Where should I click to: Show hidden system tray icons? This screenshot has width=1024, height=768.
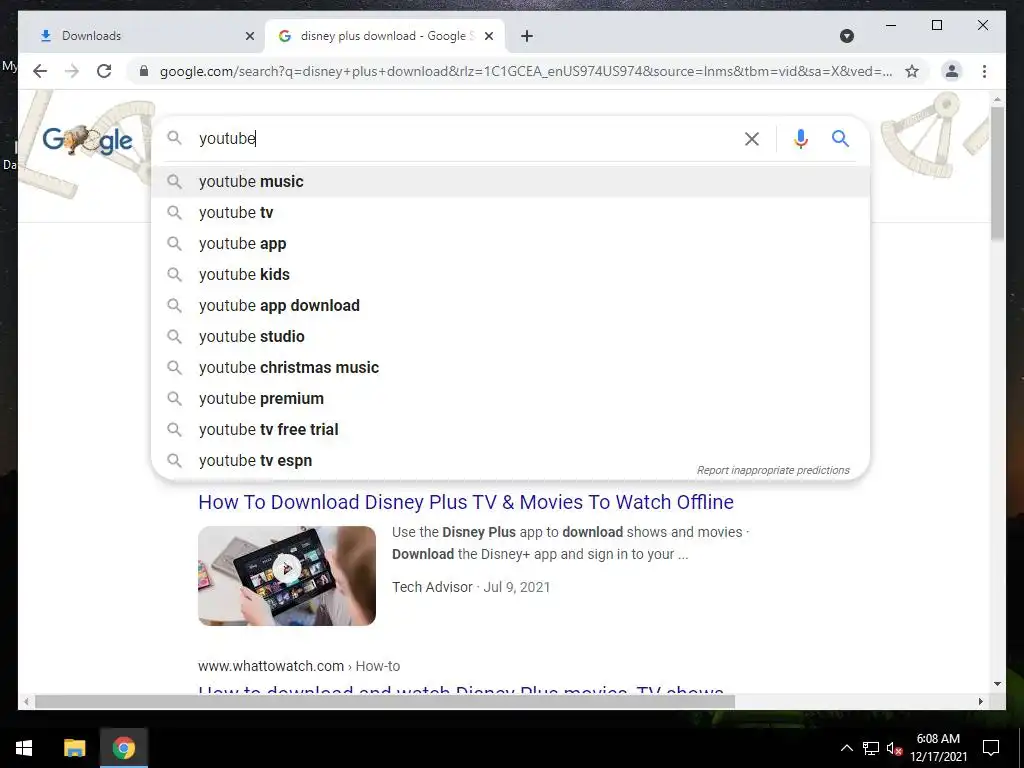846,748
